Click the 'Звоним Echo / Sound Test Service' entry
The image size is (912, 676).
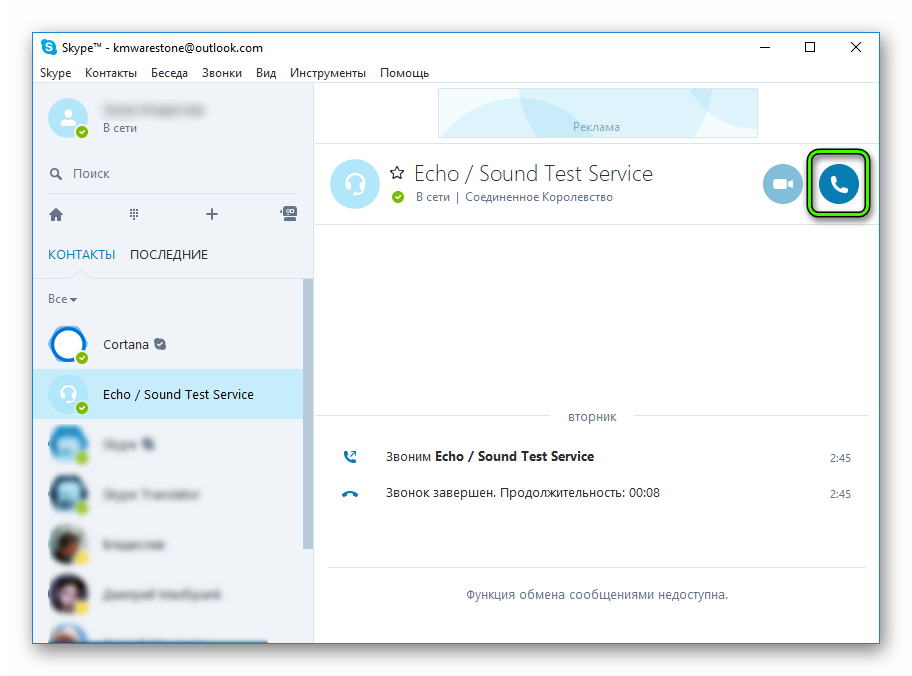pyautogui.click(x=490, y=457)
